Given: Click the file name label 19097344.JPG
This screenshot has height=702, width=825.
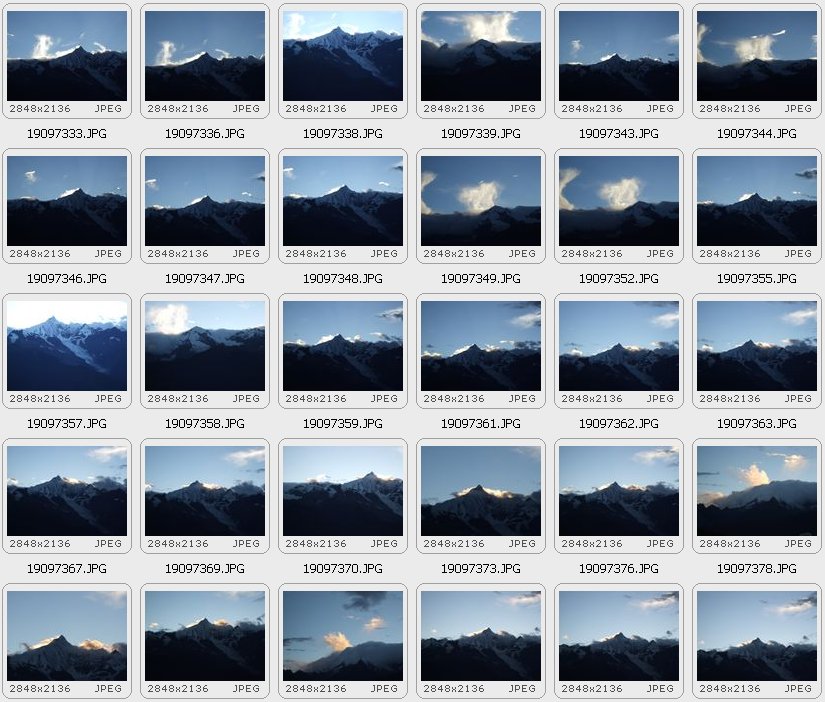Looking at the screenshot, I should pos(757,134).
